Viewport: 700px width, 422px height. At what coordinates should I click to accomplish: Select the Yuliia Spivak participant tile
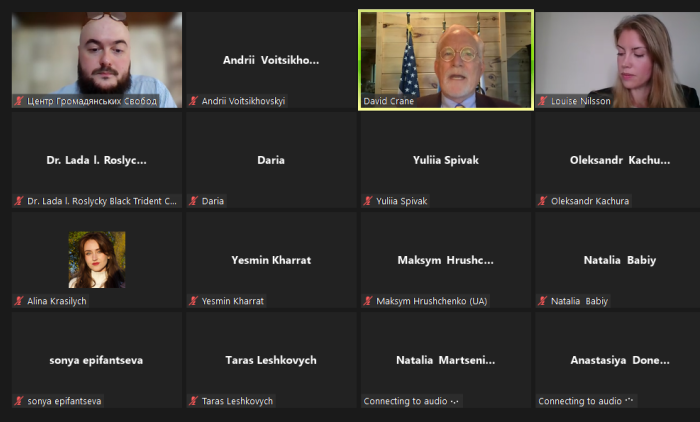446,160
